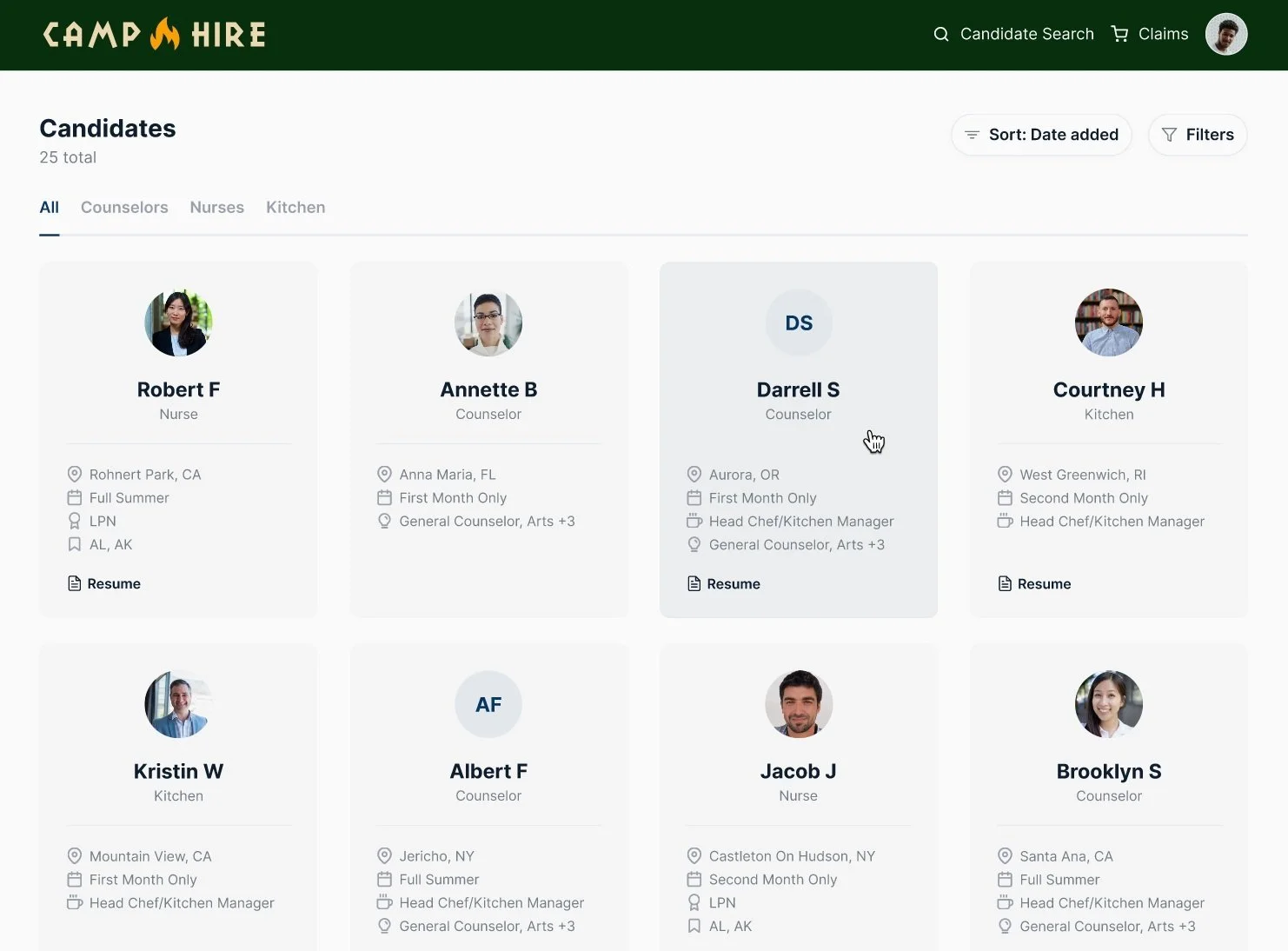Select the Albert F name heading
The width and height of the screenshot is (1288, 951).
click(x=488, y=771)
